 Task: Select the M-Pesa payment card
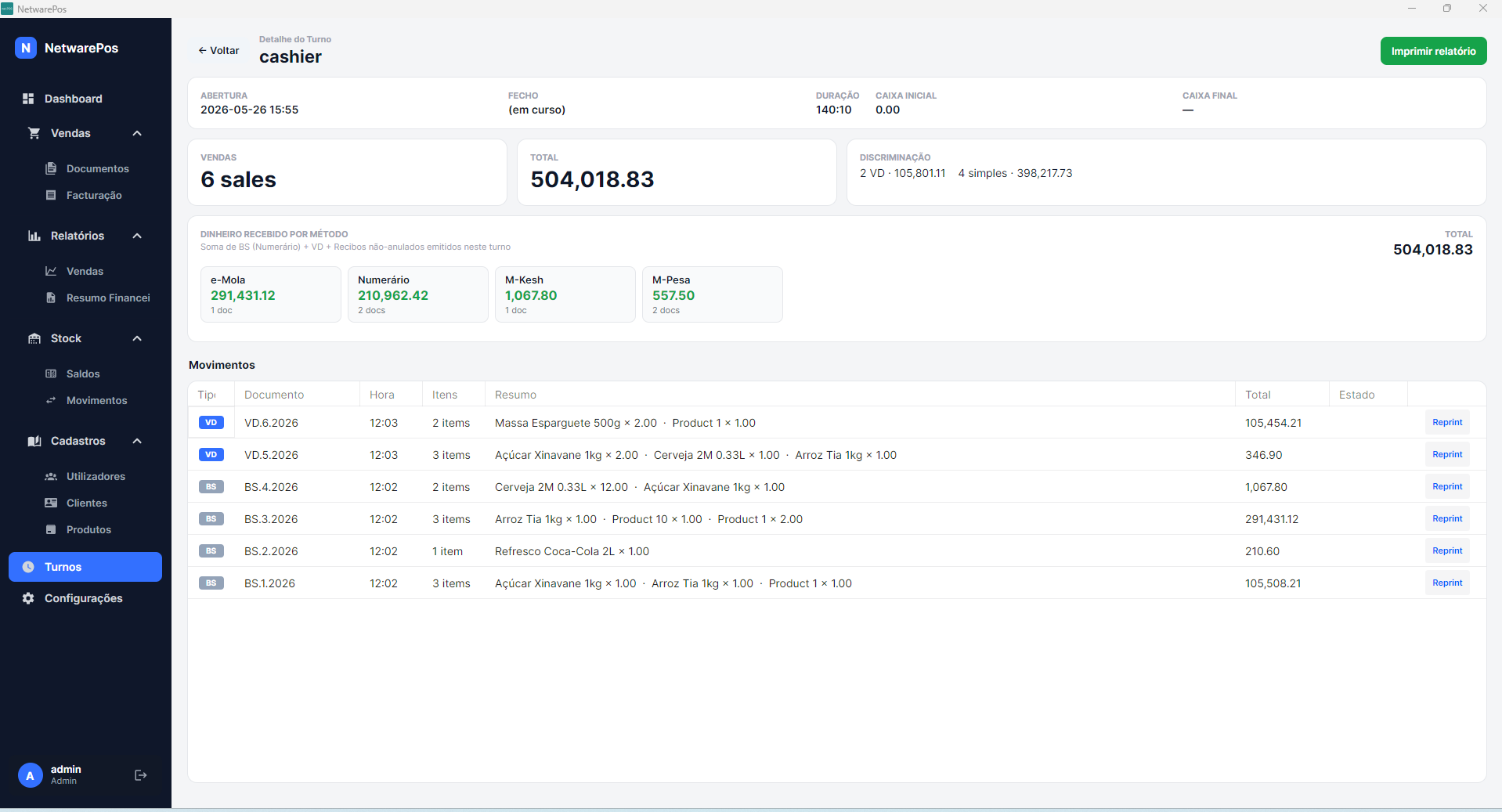coord(713,294)
